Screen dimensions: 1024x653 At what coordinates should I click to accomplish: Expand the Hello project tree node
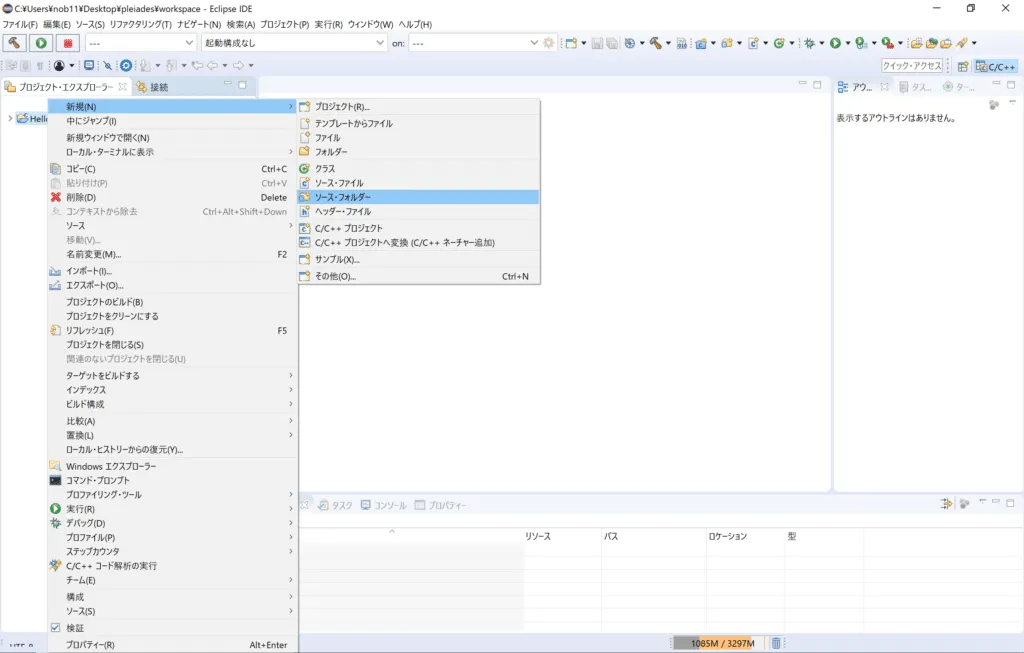pyautogui.click(x=10, y=118)
